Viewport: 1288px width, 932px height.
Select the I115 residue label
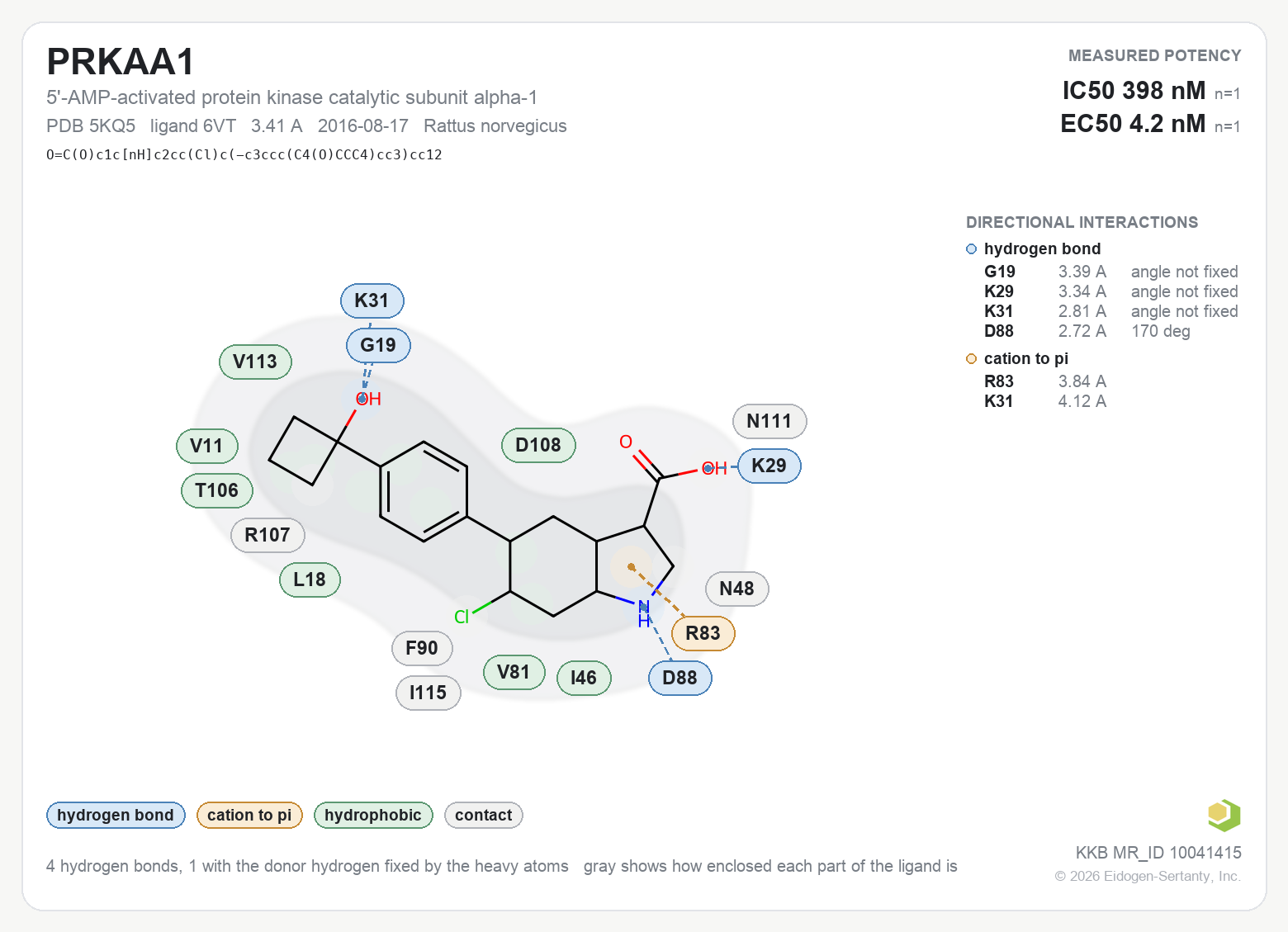click(429, 693)
